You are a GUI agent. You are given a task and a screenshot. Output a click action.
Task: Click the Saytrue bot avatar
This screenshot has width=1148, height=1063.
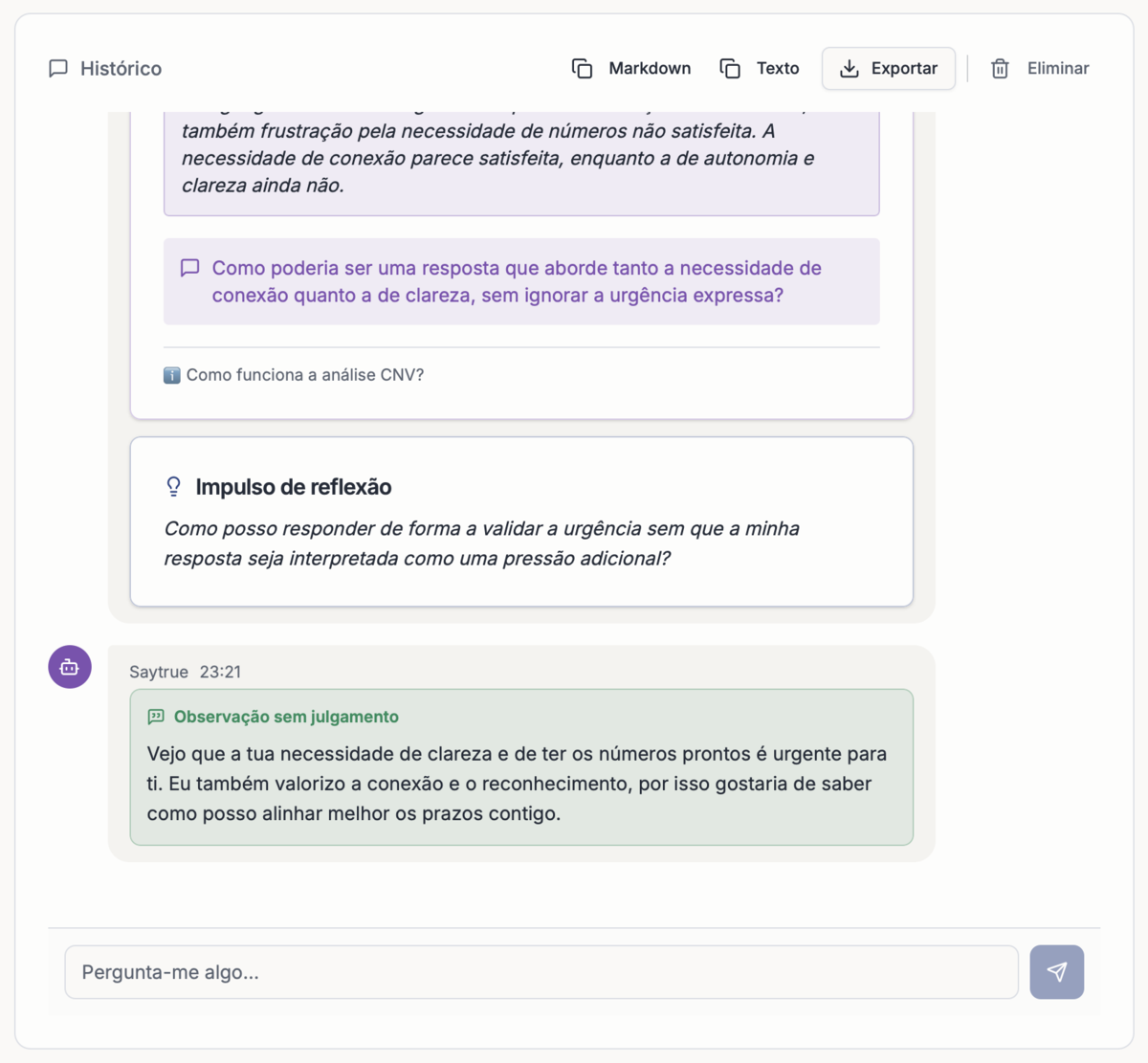click(70, 667)
